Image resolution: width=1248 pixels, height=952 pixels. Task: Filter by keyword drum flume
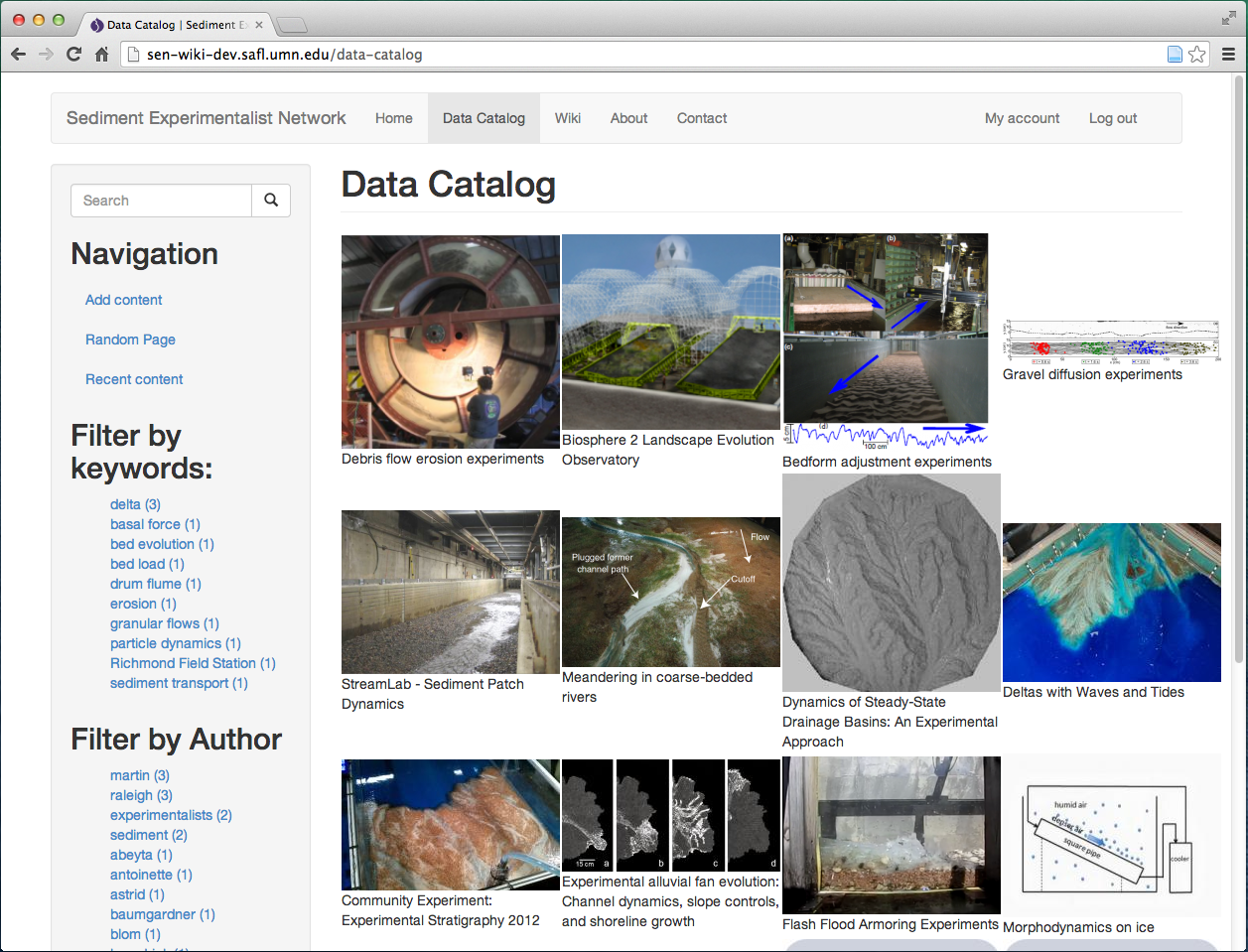point(156,584)
